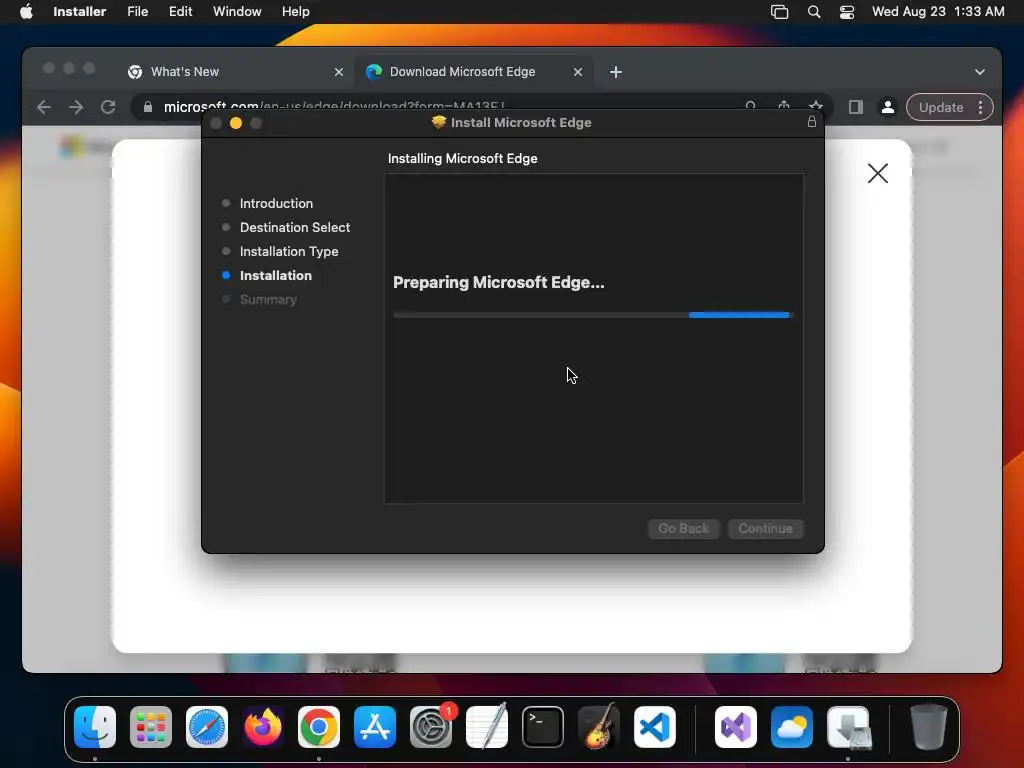Open a new Chrome tab
The width and height of the screenshot is (1024, 768).
[616, 72]
